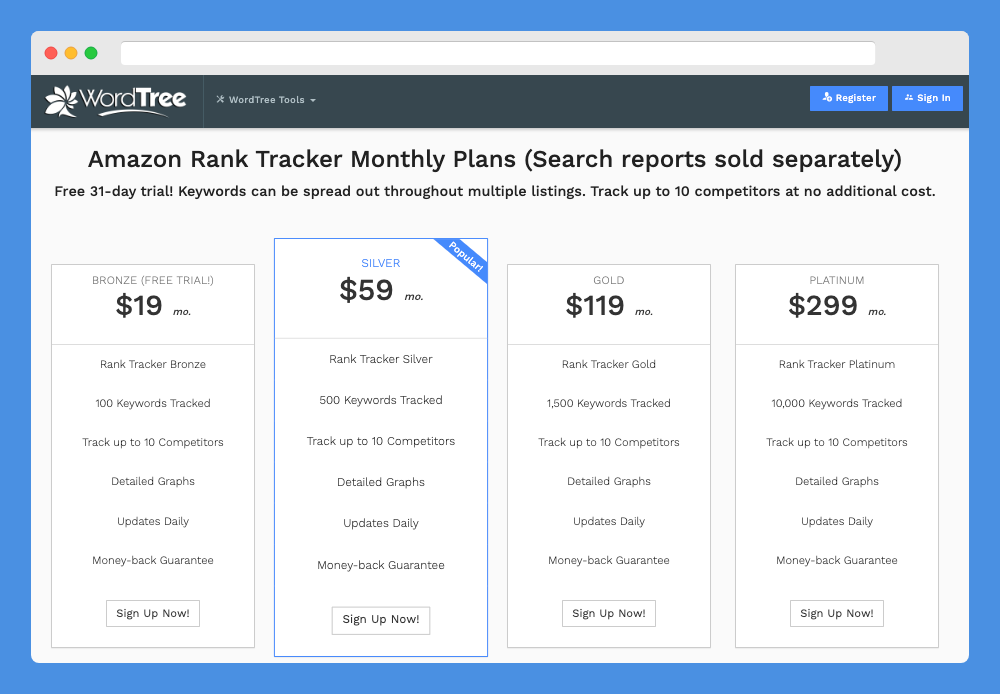Screen dimensions: 1000x694
Task: Click "10,000 Keywords Tracked" text
Action: [x=837, y=403]
